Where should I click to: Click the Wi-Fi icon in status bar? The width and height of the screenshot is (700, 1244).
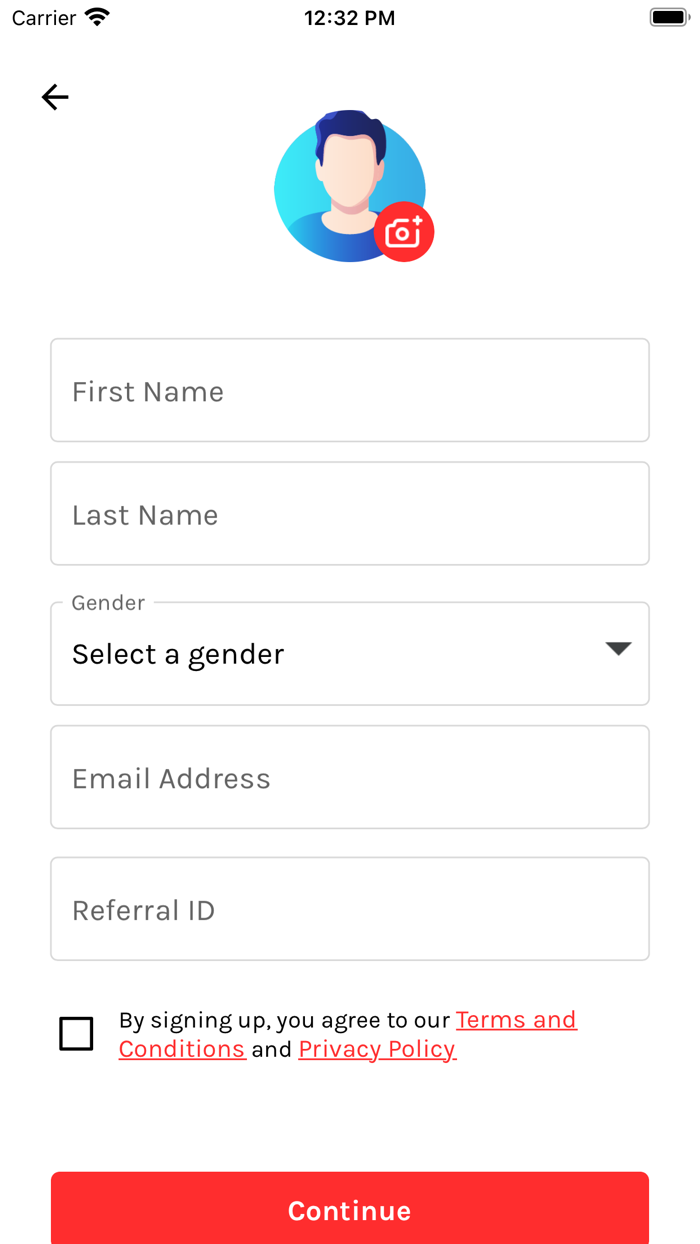[95, 16]
